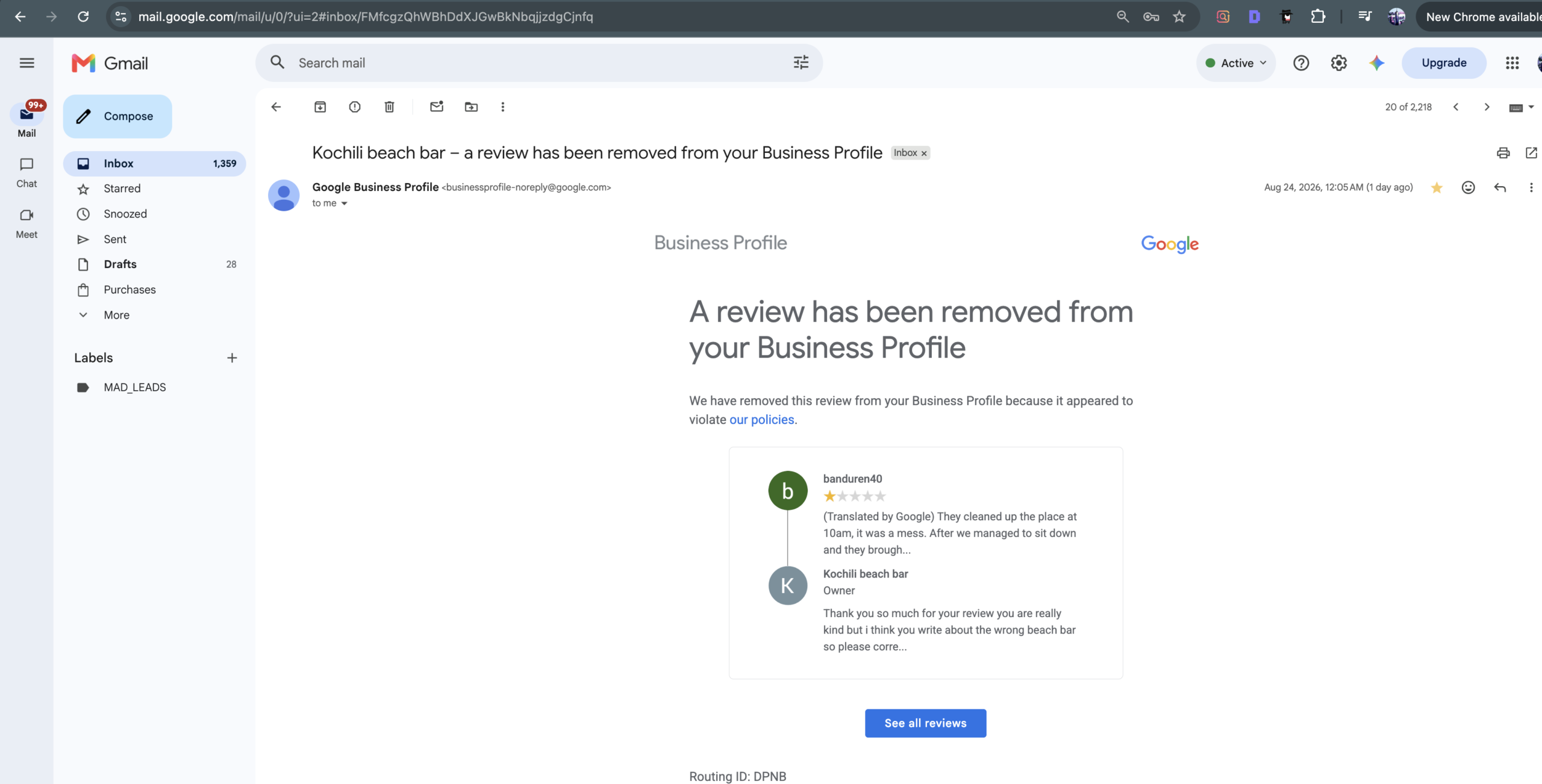Reply to Google Business Profile email

click(x=1500, y=187)
